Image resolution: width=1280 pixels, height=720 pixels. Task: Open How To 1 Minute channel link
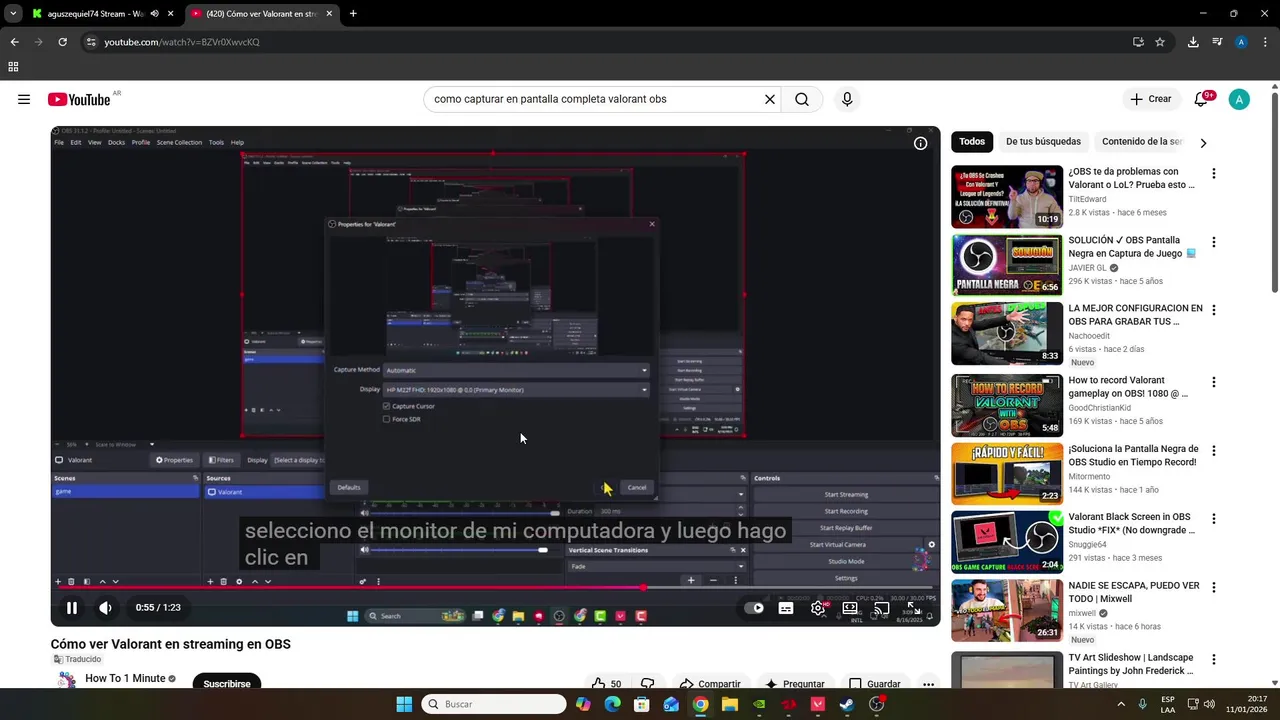tap(125, 678)
